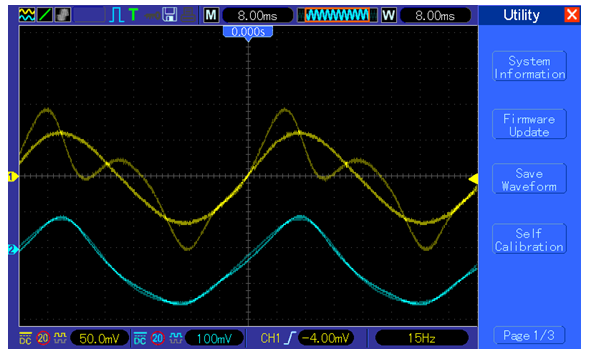Toggle CH1 bandwidth limit 20 icon
This screenshot has width=592, height=360.
click(43, 338)
